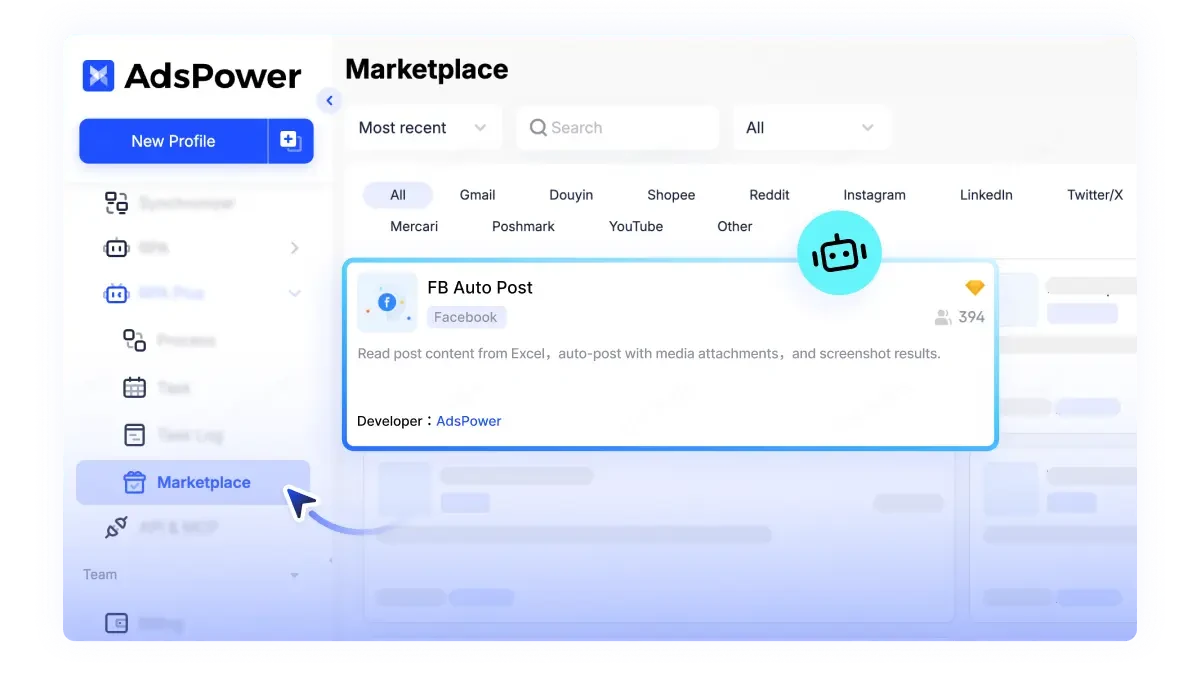Click the Marketplace page heading

coord(427,69)
